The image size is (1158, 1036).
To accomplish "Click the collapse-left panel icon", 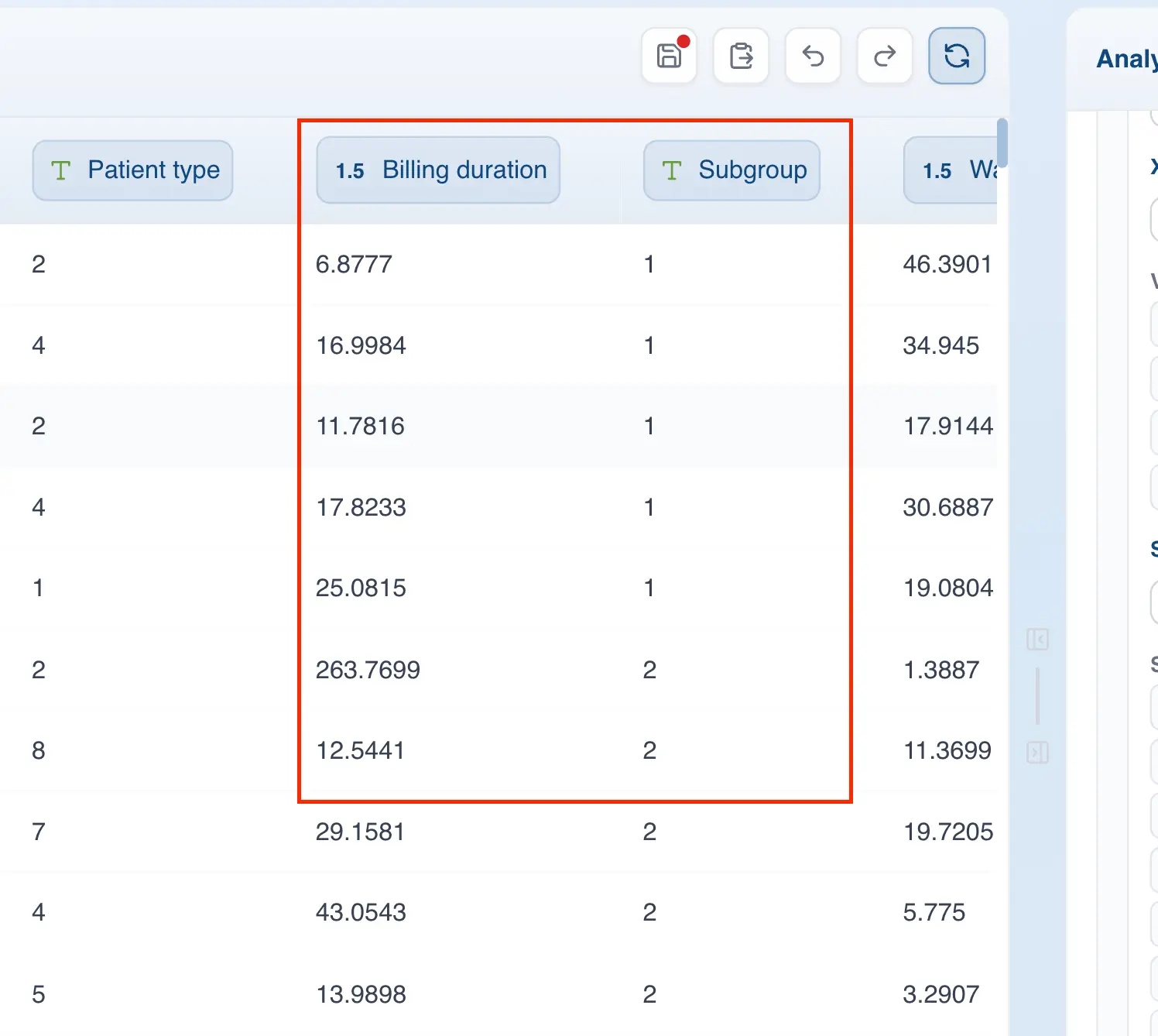I will (1037, 640).
